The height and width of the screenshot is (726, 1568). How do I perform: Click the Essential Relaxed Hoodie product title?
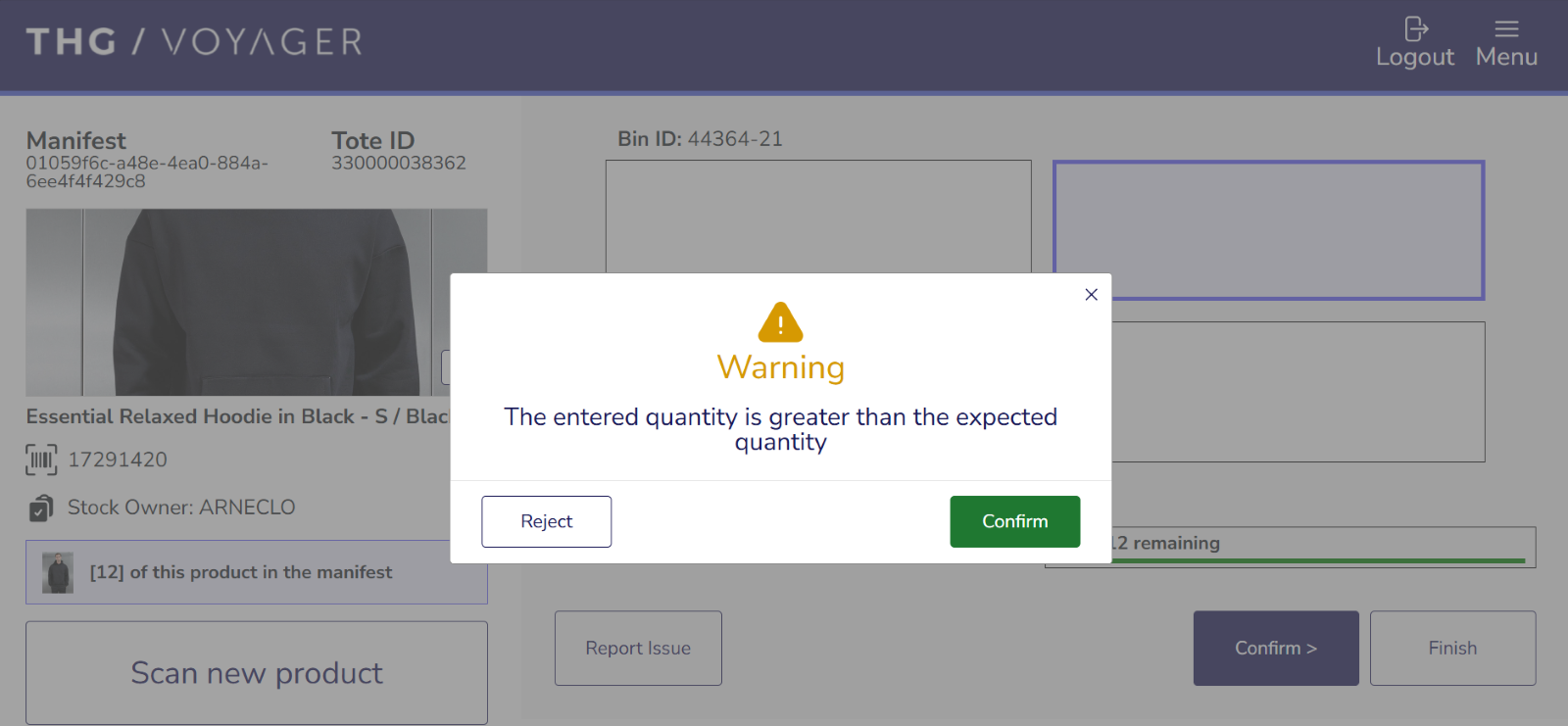[x=238, y=416]
